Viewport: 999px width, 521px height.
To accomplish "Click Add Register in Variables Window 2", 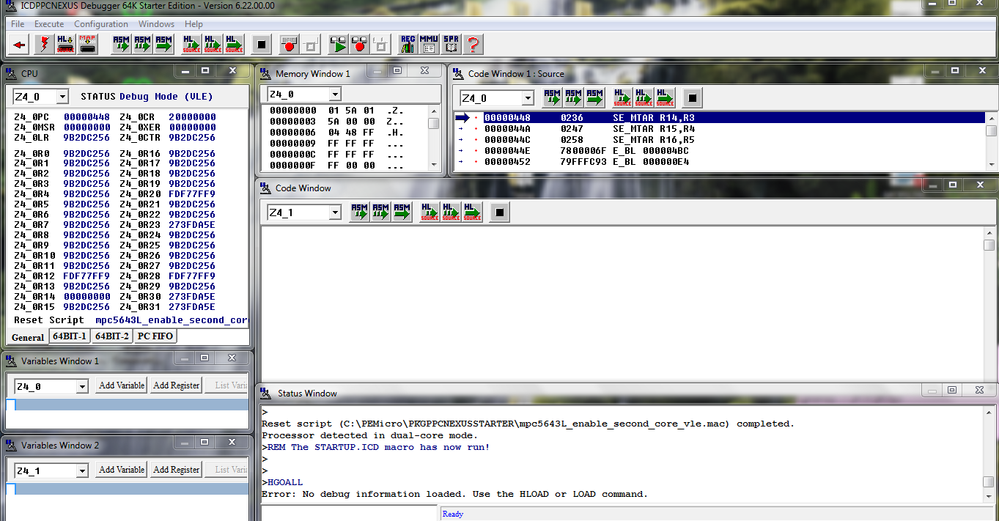I will click(x=176, y=469).
